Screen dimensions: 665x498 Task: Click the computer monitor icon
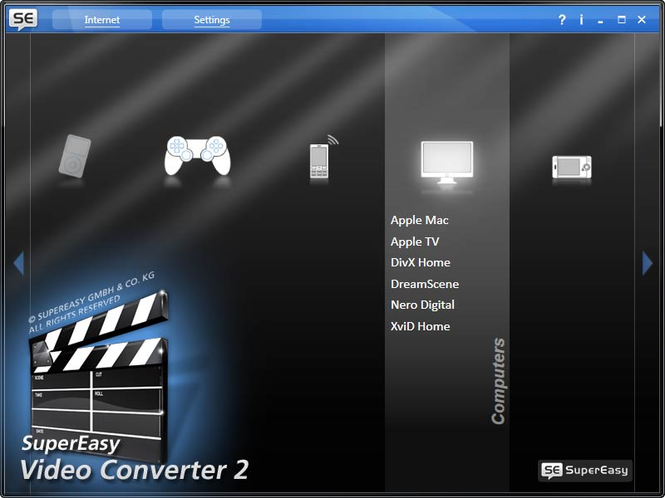click(x=447, y=162)
